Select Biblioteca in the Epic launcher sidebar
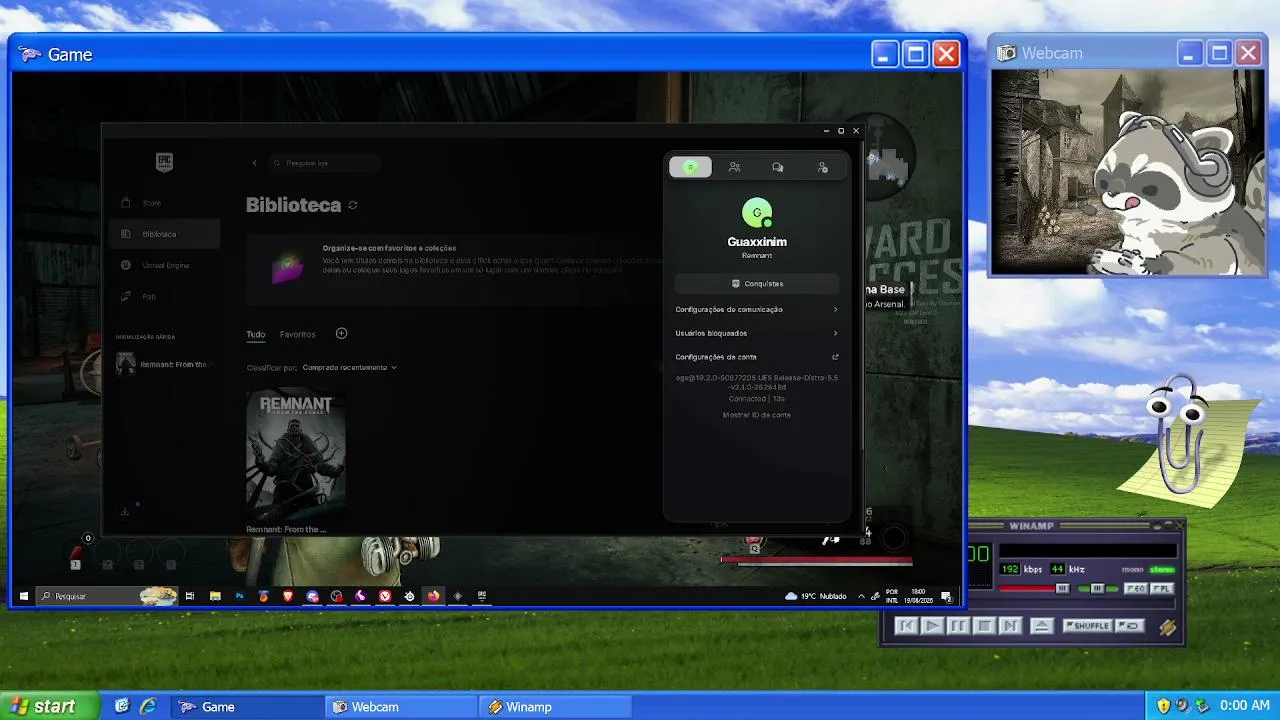Image resolution: width=1280 pixels, height=720 pixels. (165, 234)
